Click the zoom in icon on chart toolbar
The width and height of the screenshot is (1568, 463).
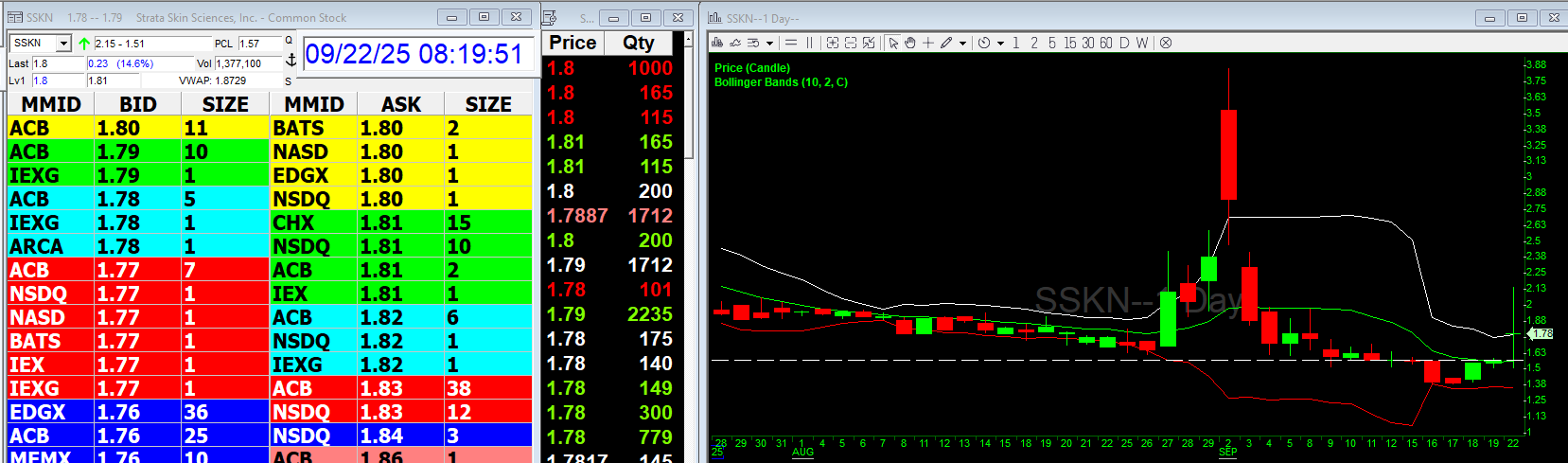click(x=832, y=43)
